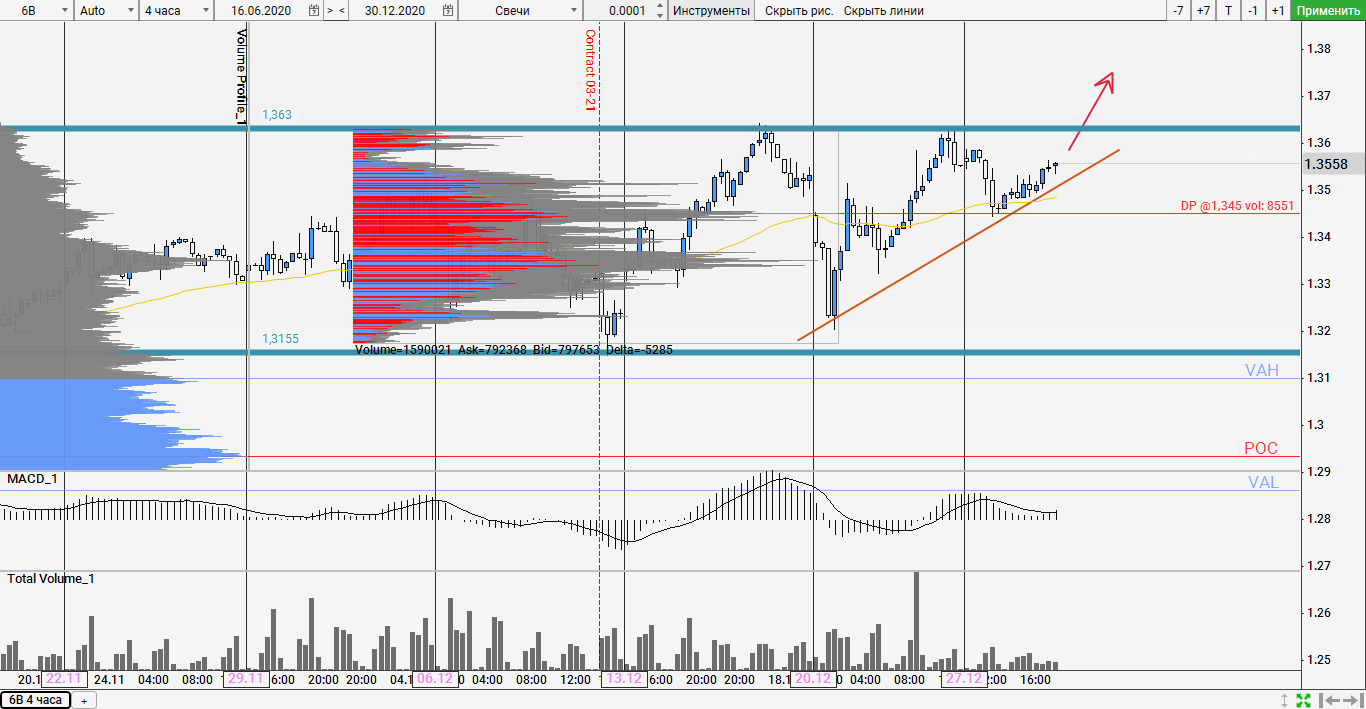Add a new chart tab with '+'
This screenshot has width=1366, height=709.
(x=84, y=700)
